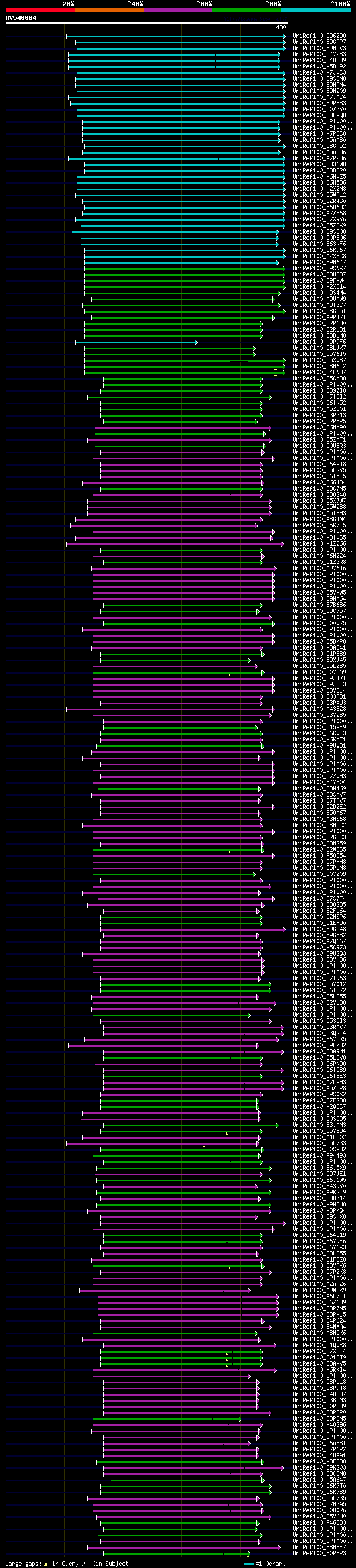The width and height of the screenshot is (356, 1568).
Task: Click label UniRef100_B9H647
Action: point(319,263)
